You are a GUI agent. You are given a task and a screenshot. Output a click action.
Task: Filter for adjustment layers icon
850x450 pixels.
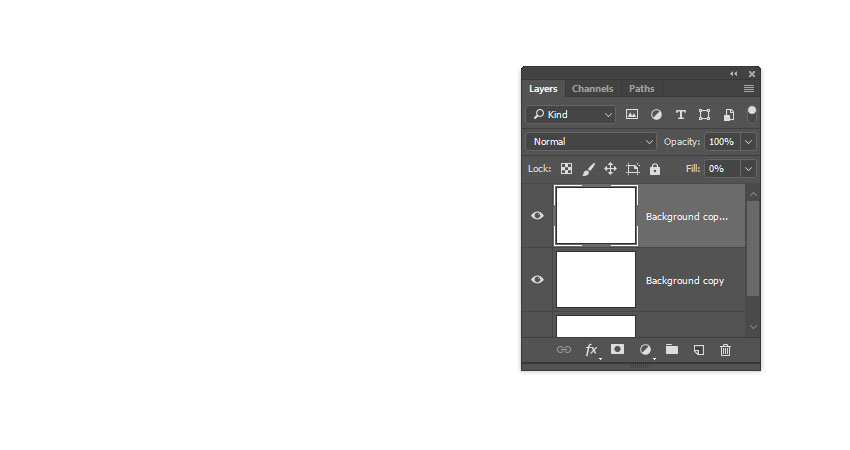tap(656, 114)
